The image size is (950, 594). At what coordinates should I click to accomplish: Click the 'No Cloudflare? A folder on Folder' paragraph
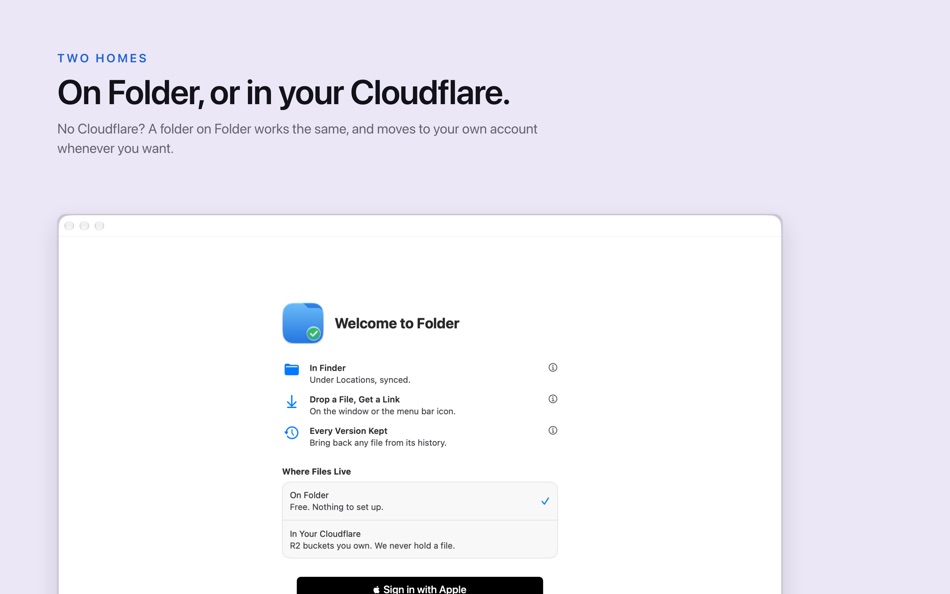(297, 139)
